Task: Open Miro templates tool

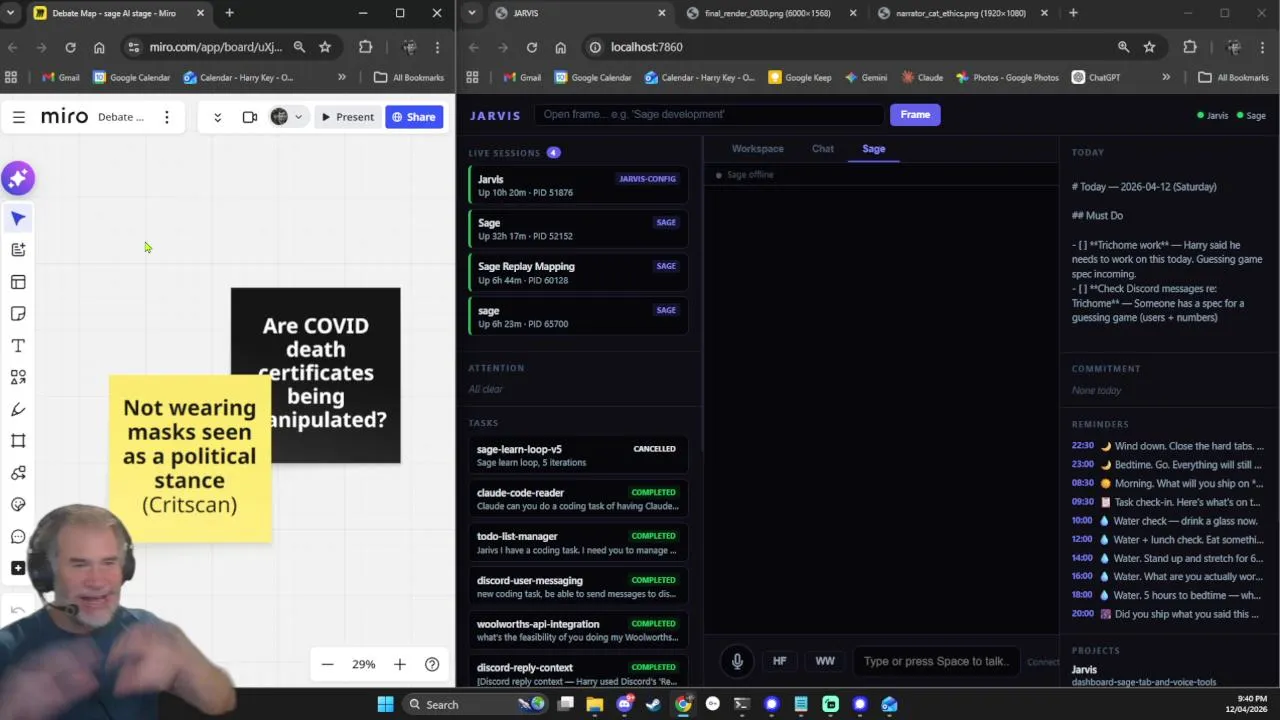Action: tap(18, 282)
